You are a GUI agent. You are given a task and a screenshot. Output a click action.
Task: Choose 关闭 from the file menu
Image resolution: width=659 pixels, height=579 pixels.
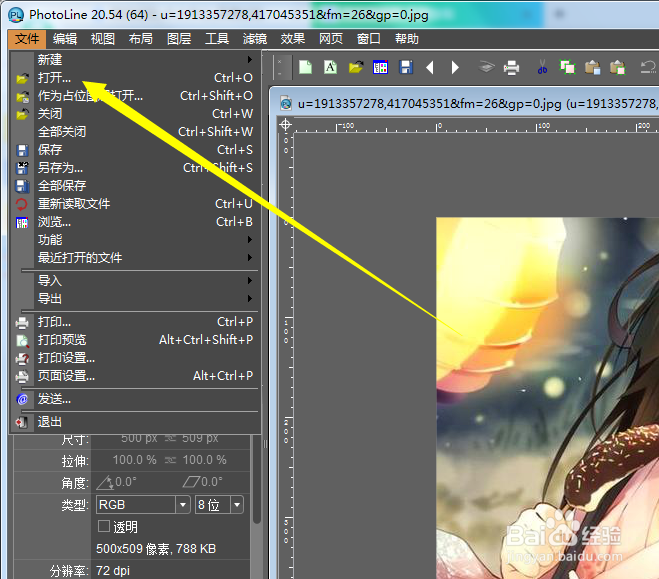tap(134, 114)
